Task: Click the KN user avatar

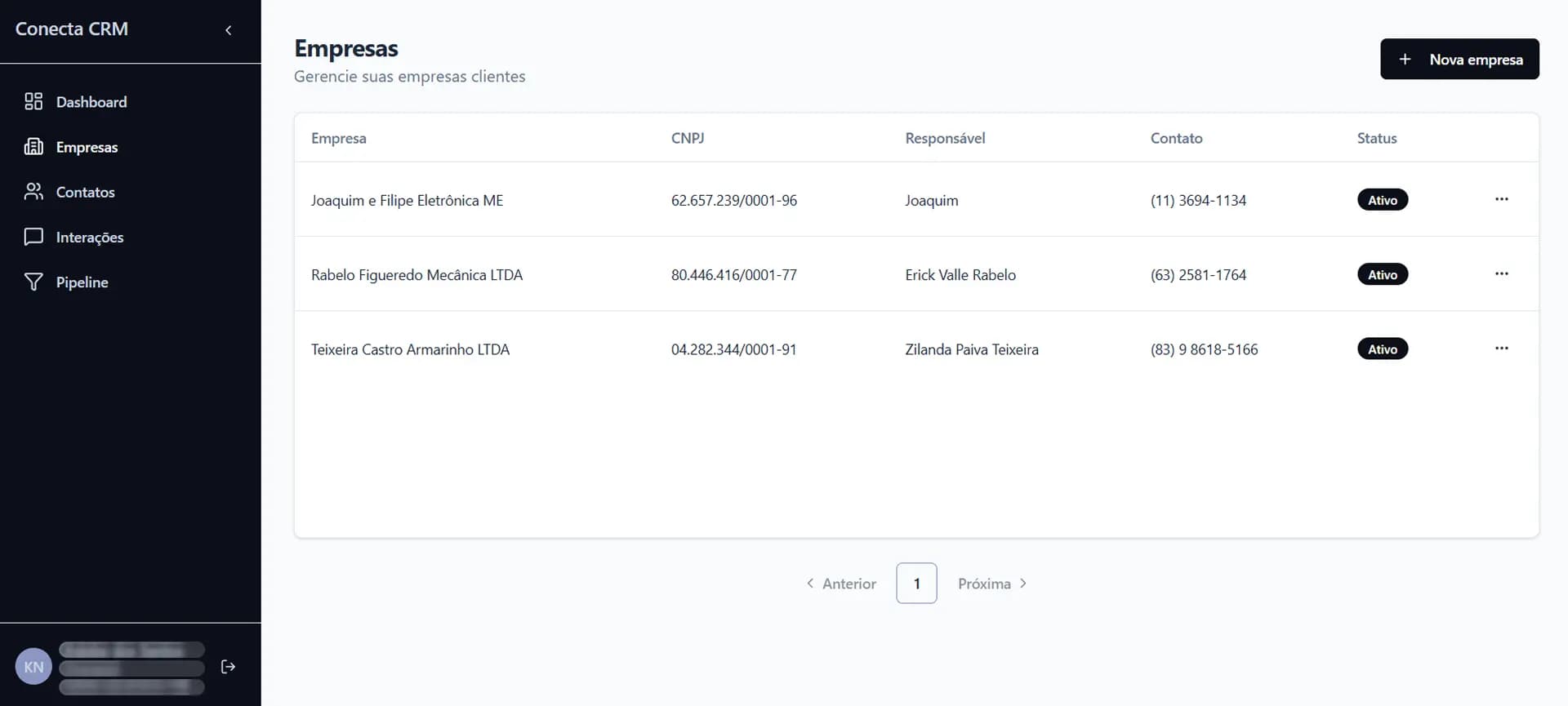Action: pos(33,667)
